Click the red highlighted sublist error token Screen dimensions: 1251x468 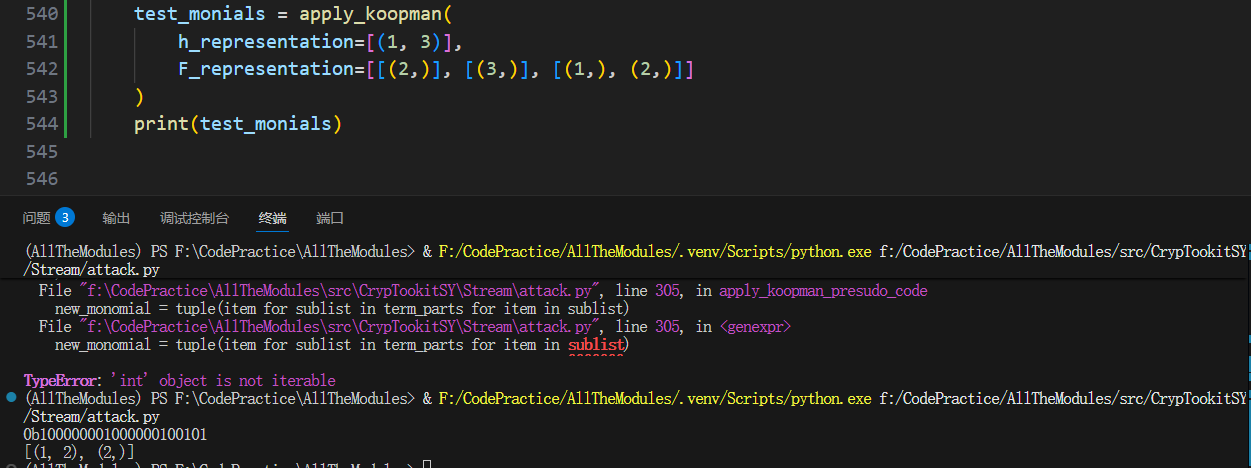point(595,345)
